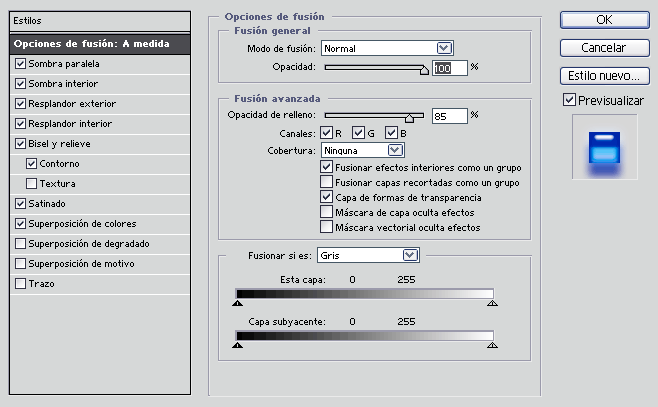
Task: Check Superposición de degradado
Action: pos(20,243)
